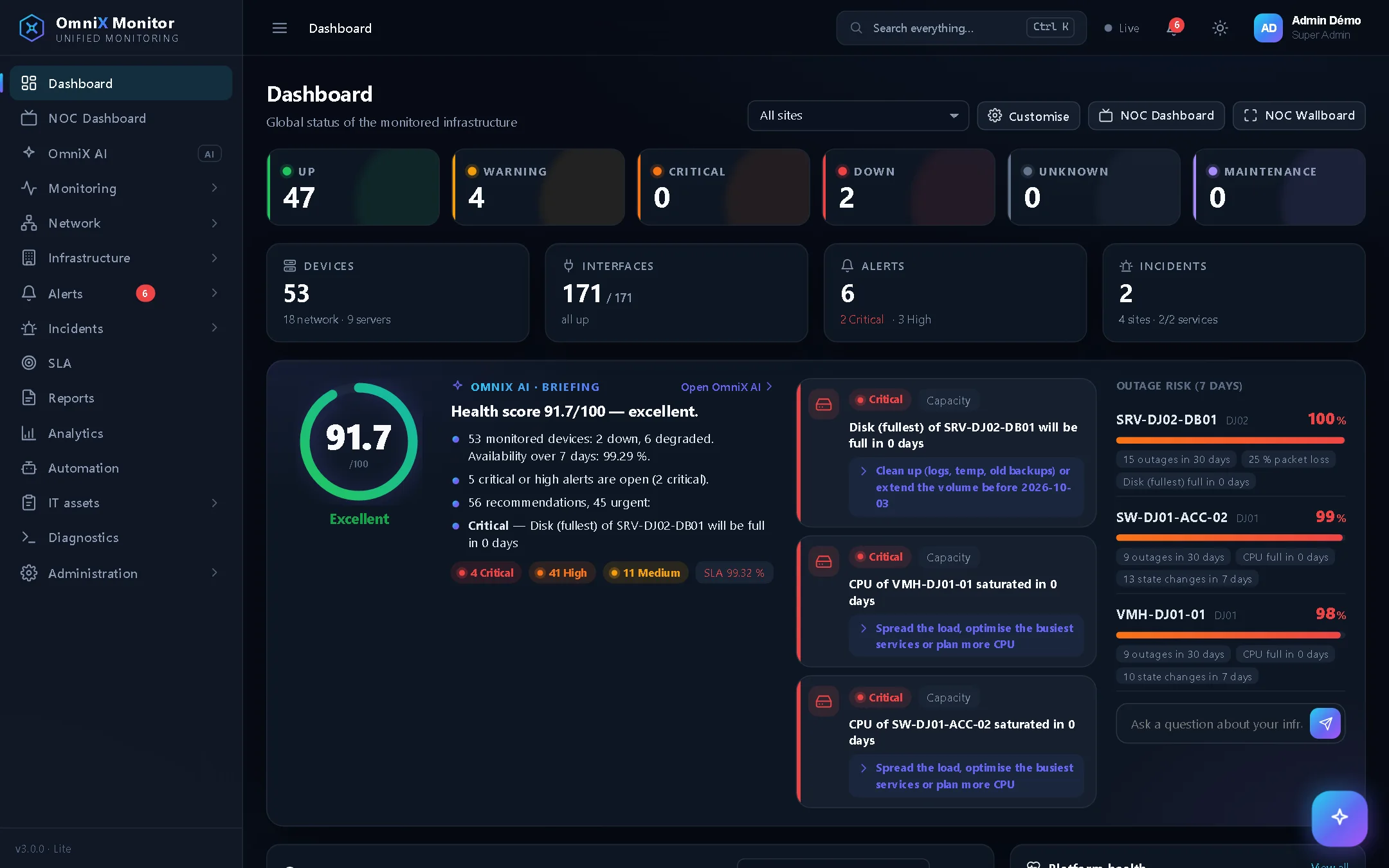Click the Interfaces plug icon

568,266
